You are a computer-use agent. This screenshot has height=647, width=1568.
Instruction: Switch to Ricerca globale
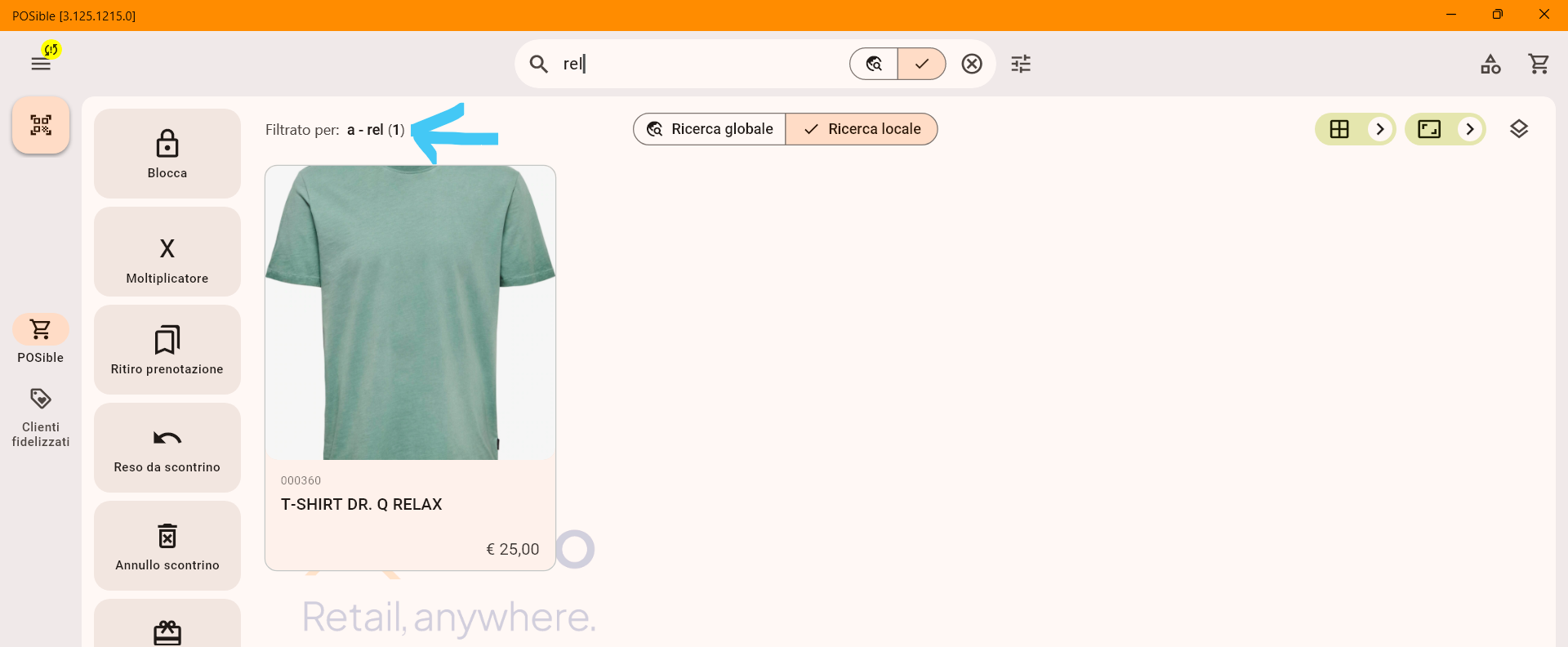coord(710,129)
